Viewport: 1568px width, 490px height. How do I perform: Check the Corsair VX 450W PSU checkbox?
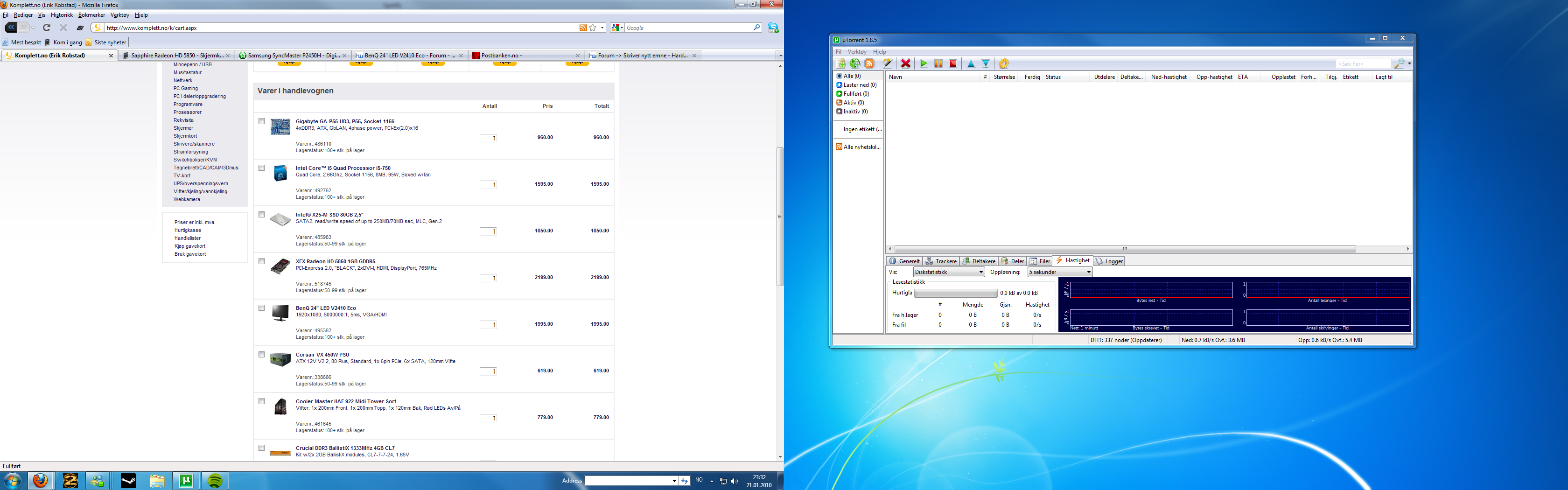coord(262,354)
